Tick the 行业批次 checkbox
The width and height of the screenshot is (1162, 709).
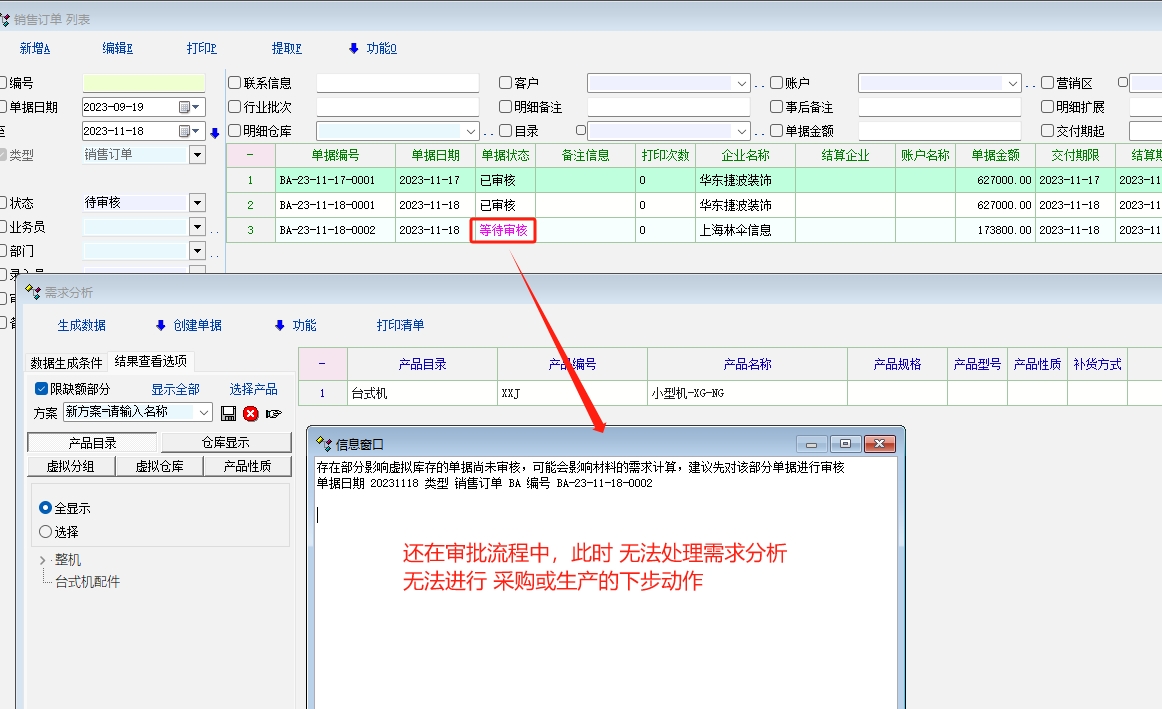click(x=235, y=107)
